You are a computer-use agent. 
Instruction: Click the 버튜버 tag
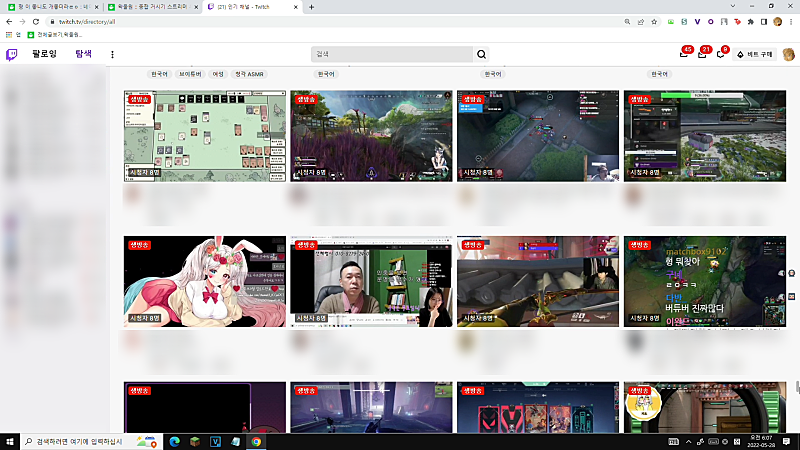click(x=190, y=74)
